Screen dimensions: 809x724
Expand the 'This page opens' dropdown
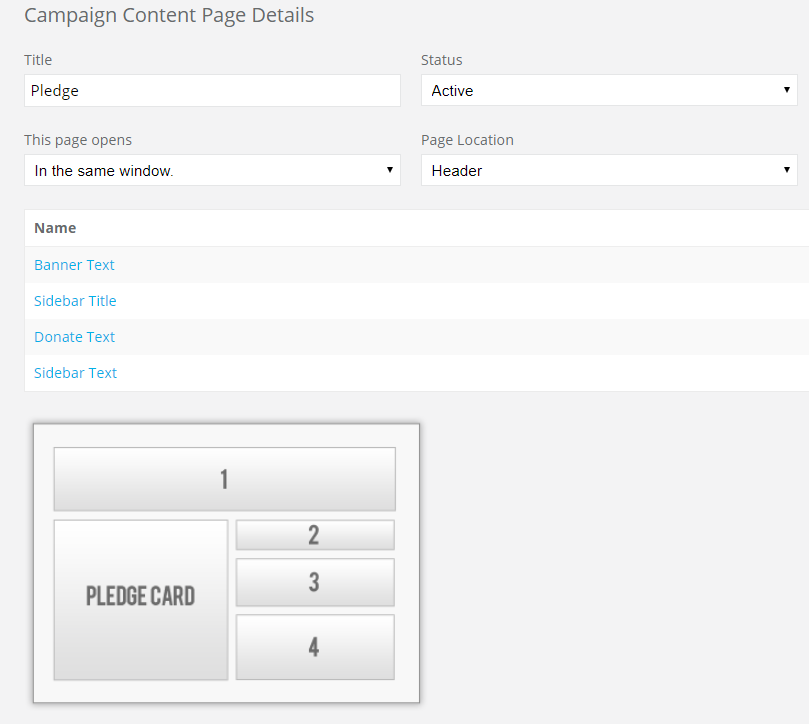coord(212,170)
